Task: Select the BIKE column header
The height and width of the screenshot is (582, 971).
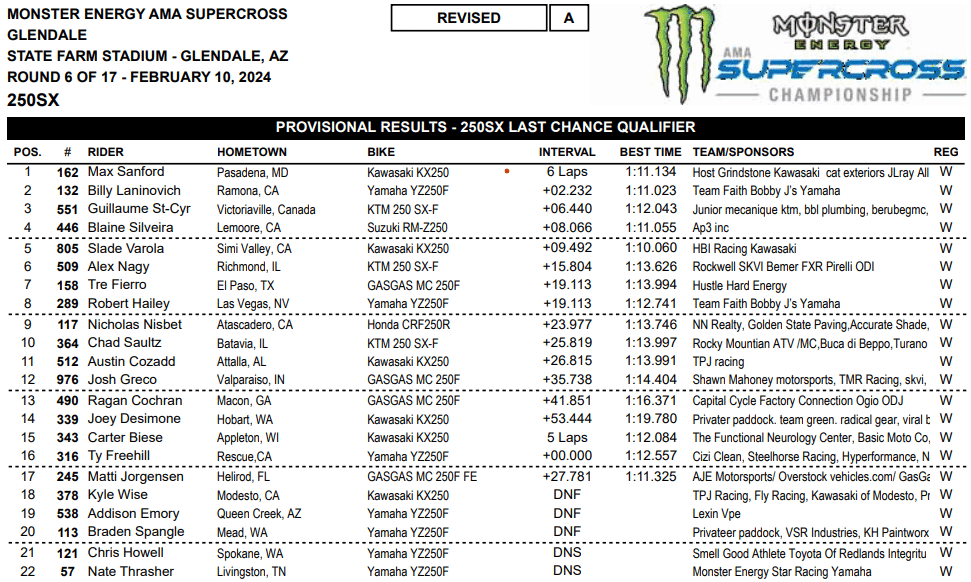Action: point(382,152)
